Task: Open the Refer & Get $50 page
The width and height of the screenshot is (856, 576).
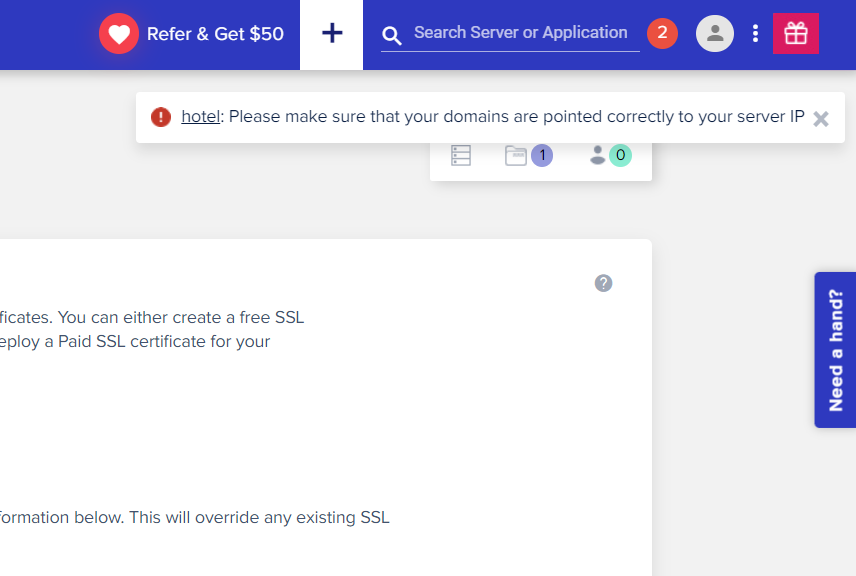Action: point(213,33)
